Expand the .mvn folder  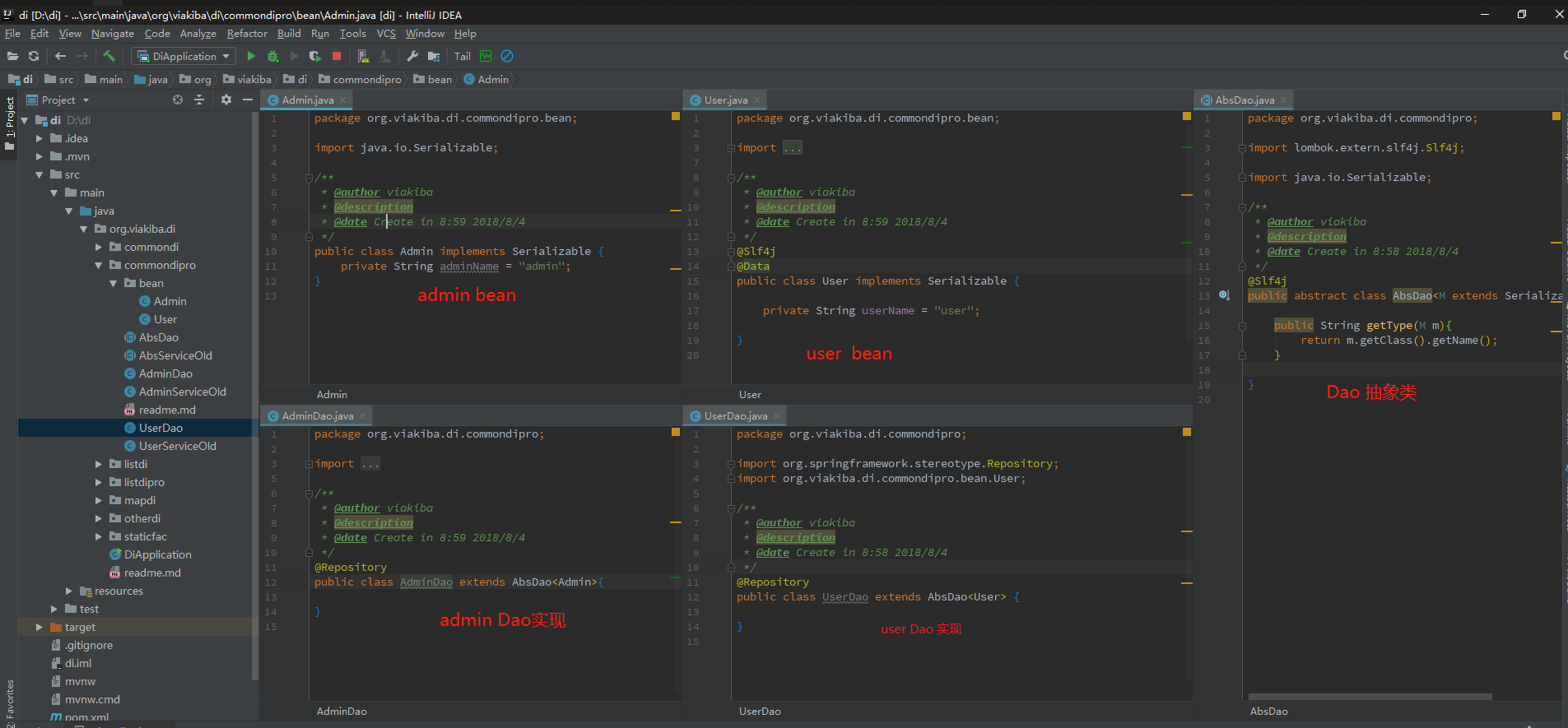pyautogui.click(x=40, y=156)
